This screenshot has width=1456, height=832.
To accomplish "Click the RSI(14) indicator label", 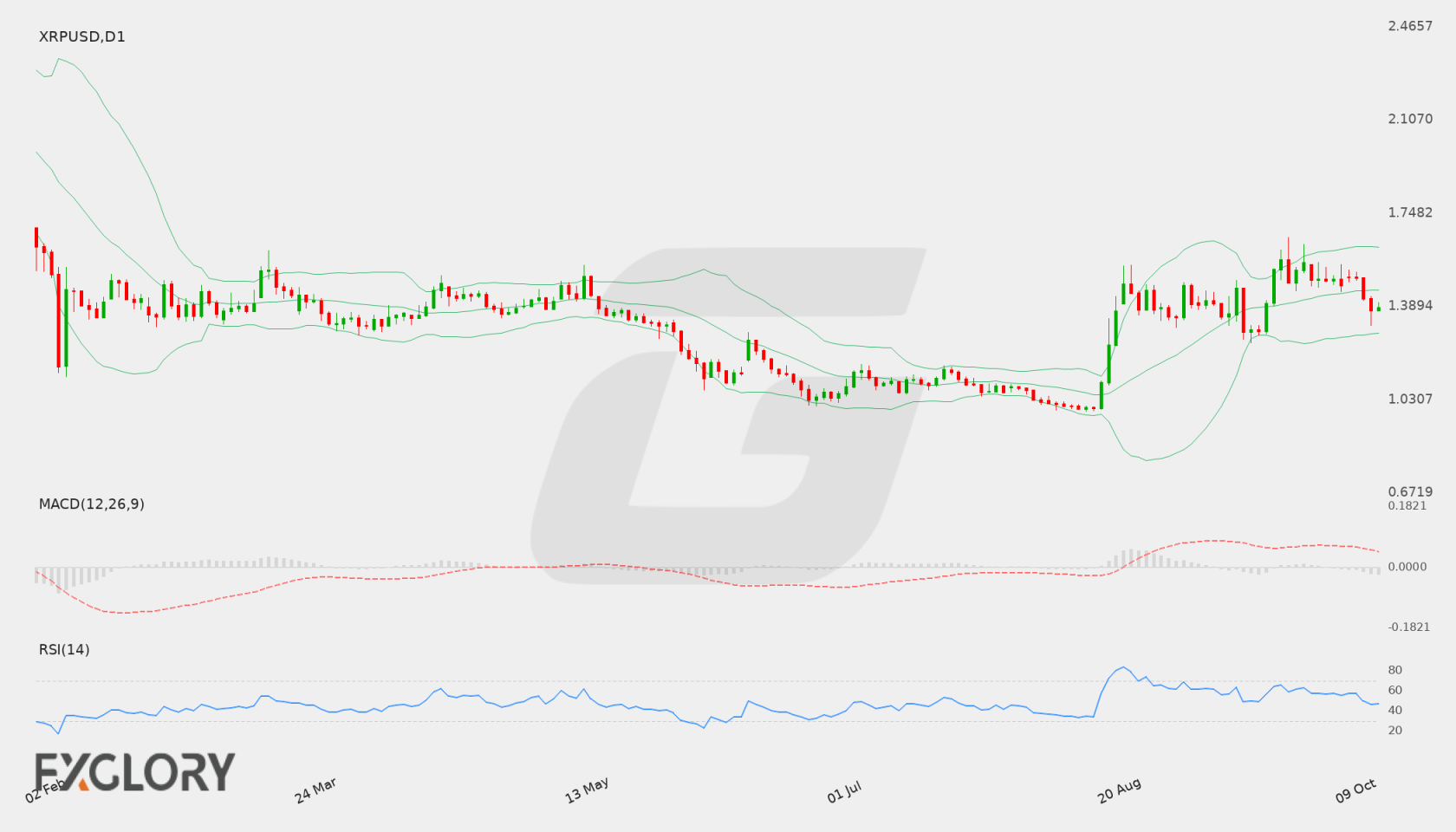I will 64,649.
